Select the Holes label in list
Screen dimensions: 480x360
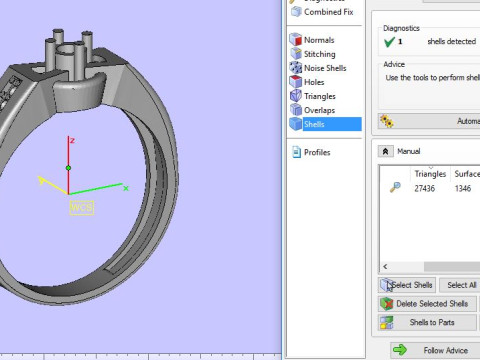coord(314,82)
